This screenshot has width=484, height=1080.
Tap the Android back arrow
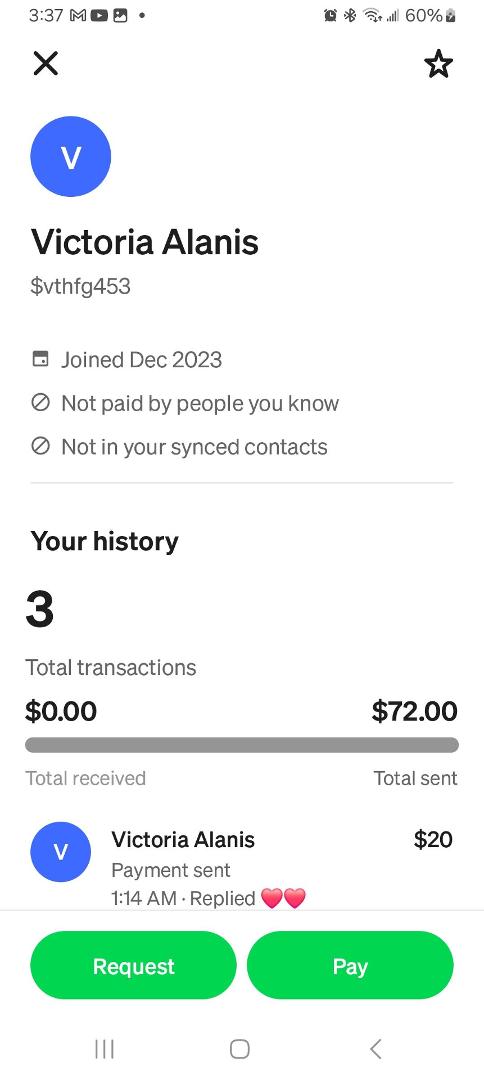[375, 1049]
